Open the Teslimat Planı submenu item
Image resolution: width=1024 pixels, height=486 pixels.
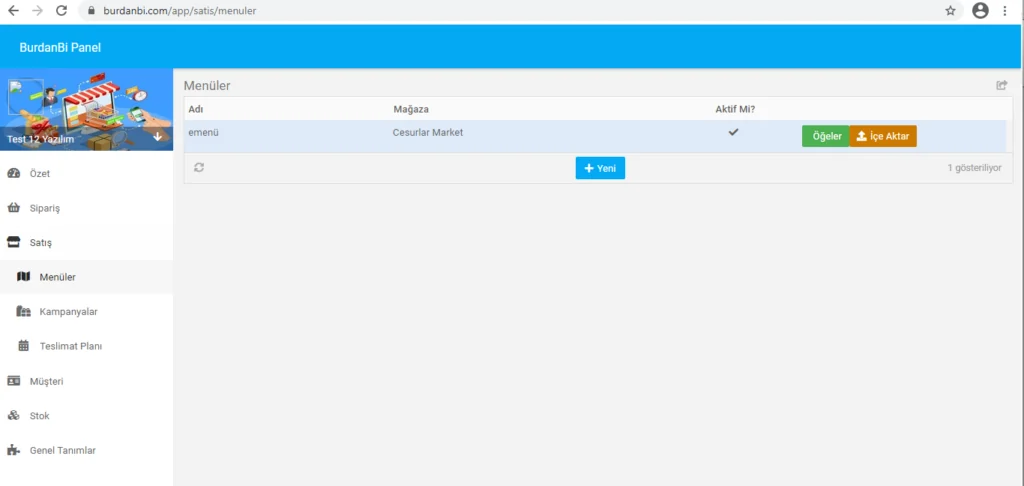(86, 346)
